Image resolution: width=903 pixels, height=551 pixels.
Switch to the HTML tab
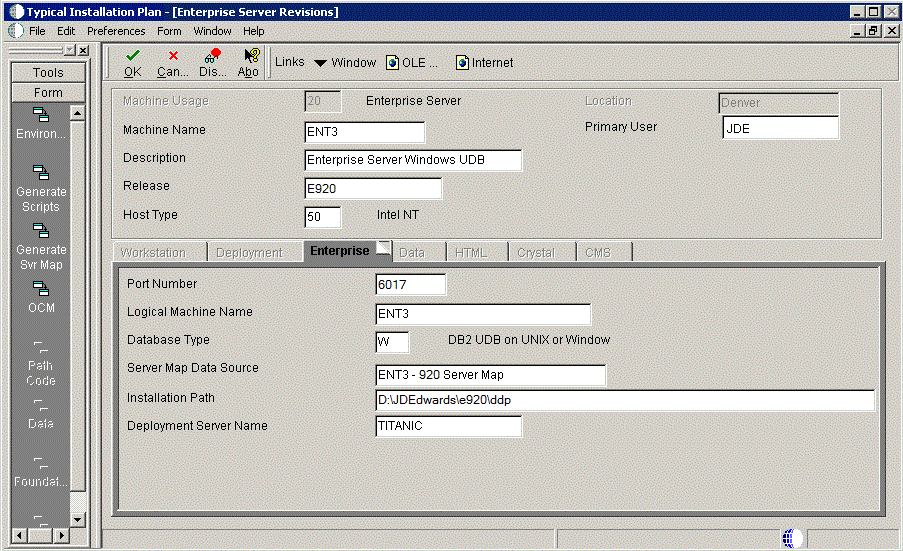pyautogui.click(x=477, y=252)
